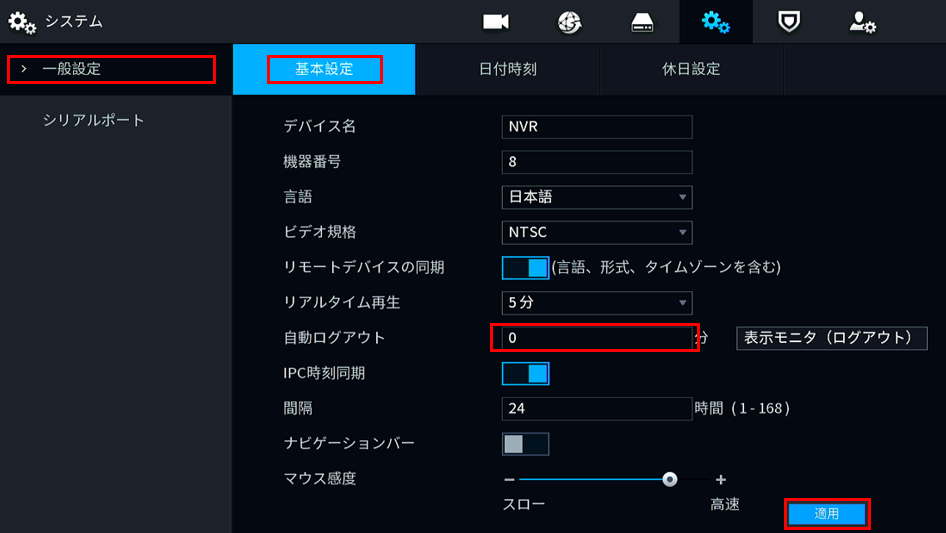Image resolution: width=946 pixels, height=533 pixels.
Task: Click the minus icon on mouse sensitivity
Action: 509,480
